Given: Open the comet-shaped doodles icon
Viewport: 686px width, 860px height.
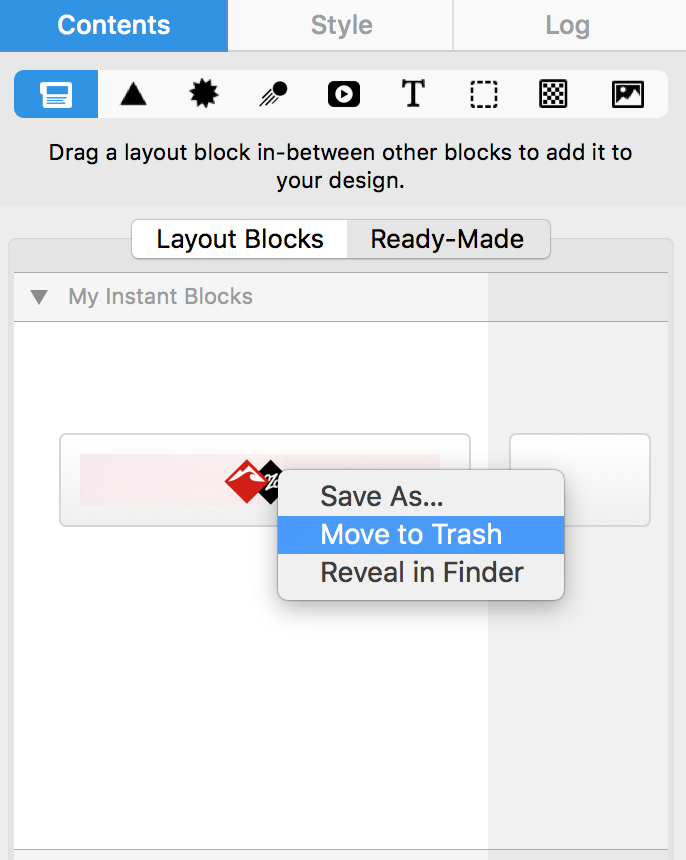Looking at the screenshot, I should tap(274, 94).
